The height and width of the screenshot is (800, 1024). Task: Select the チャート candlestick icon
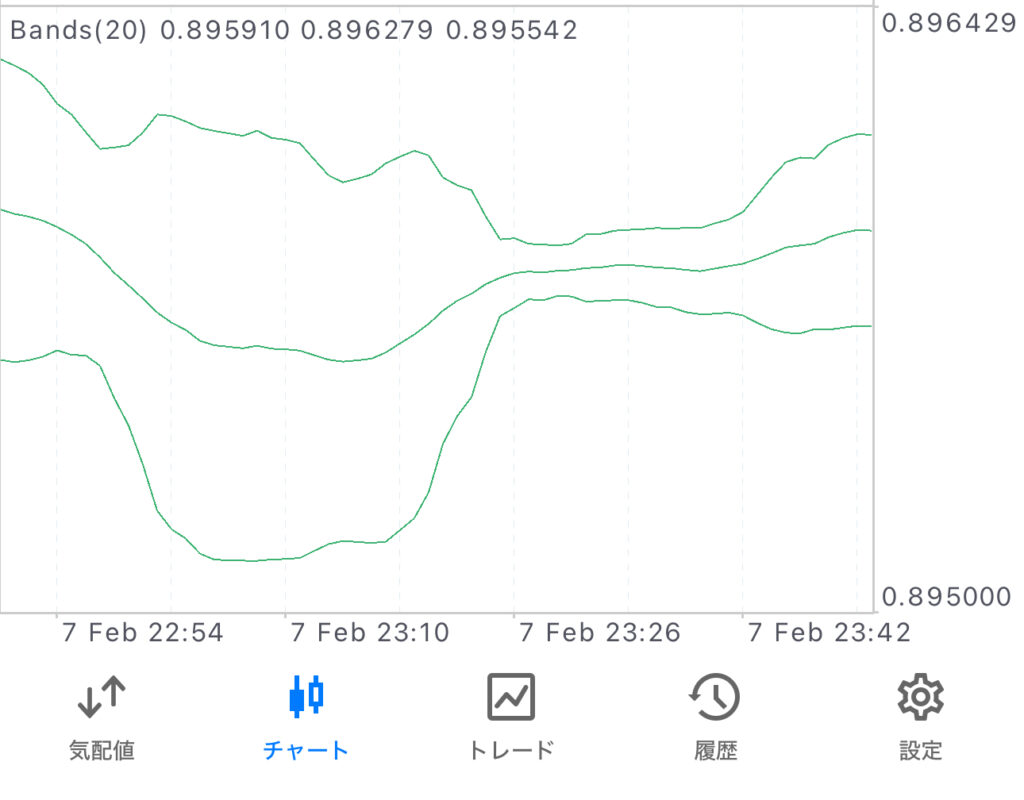coord(306,697)
